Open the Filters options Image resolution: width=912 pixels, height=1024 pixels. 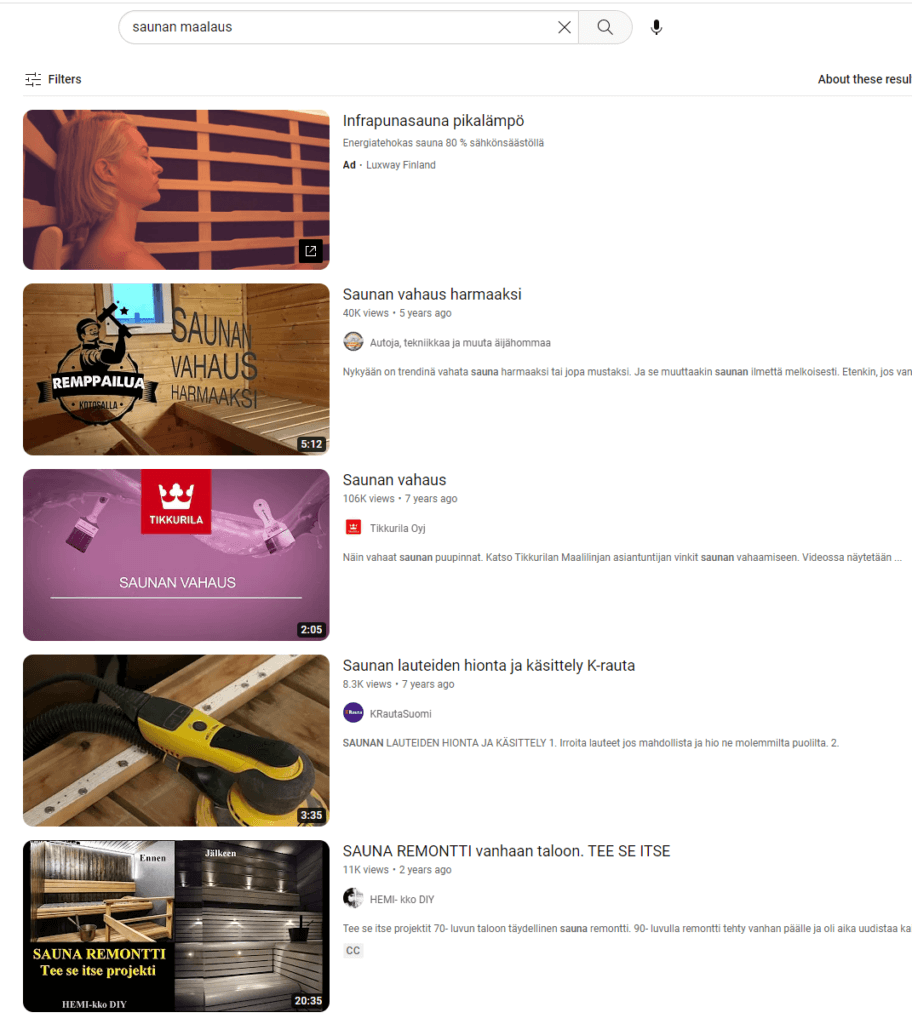pos(54,79)
